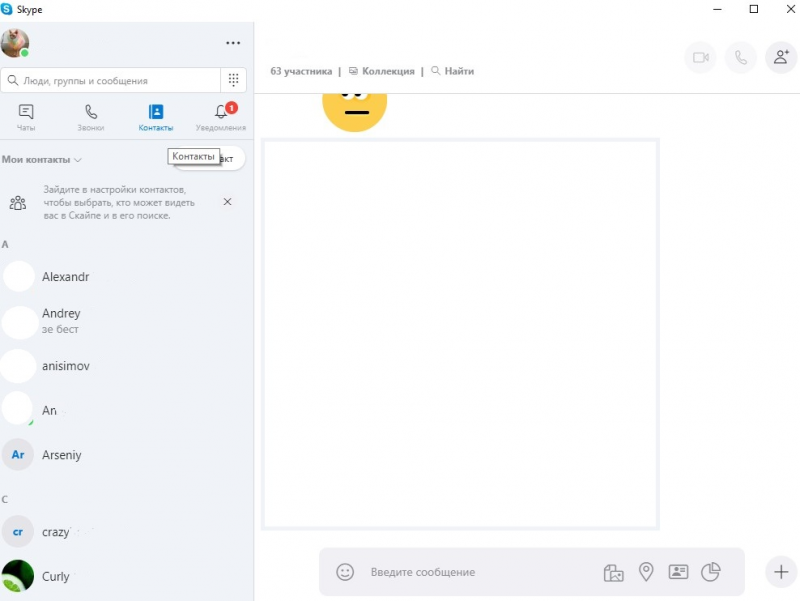Add people to the group

click(781, 58)
